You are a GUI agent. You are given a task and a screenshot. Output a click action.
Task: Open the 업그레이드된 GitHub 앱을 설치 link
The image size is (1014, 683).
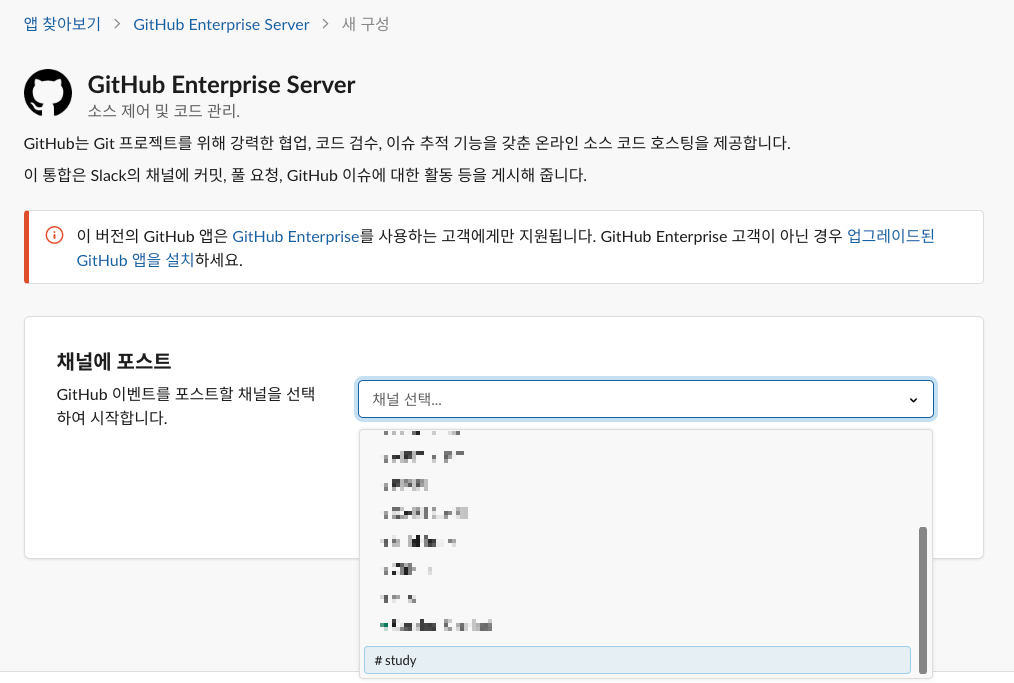pos(890,236)
